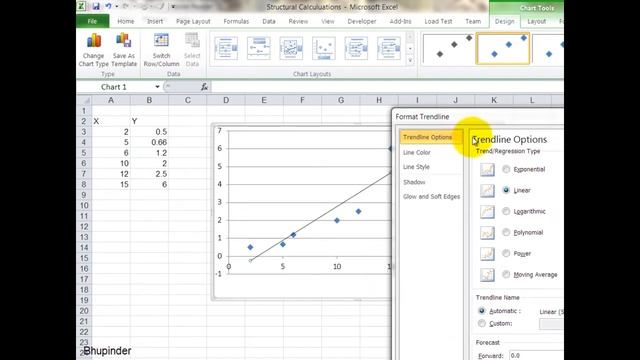The image size is (640, 360).
Task: Select the black marker chart style
Action: (448, 48)
